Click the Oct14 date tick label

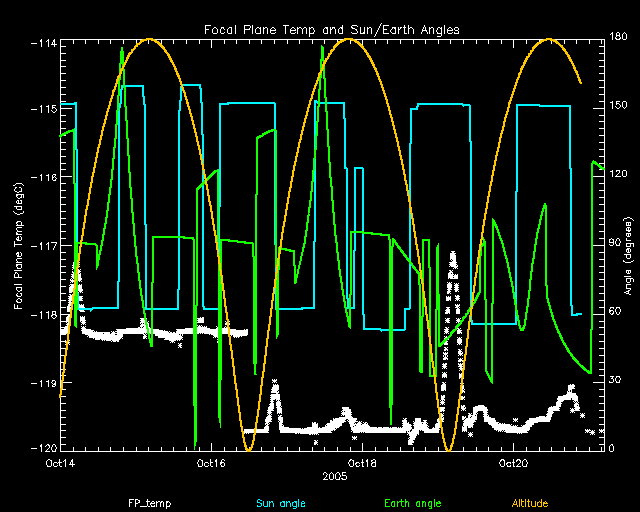[60, 463]
